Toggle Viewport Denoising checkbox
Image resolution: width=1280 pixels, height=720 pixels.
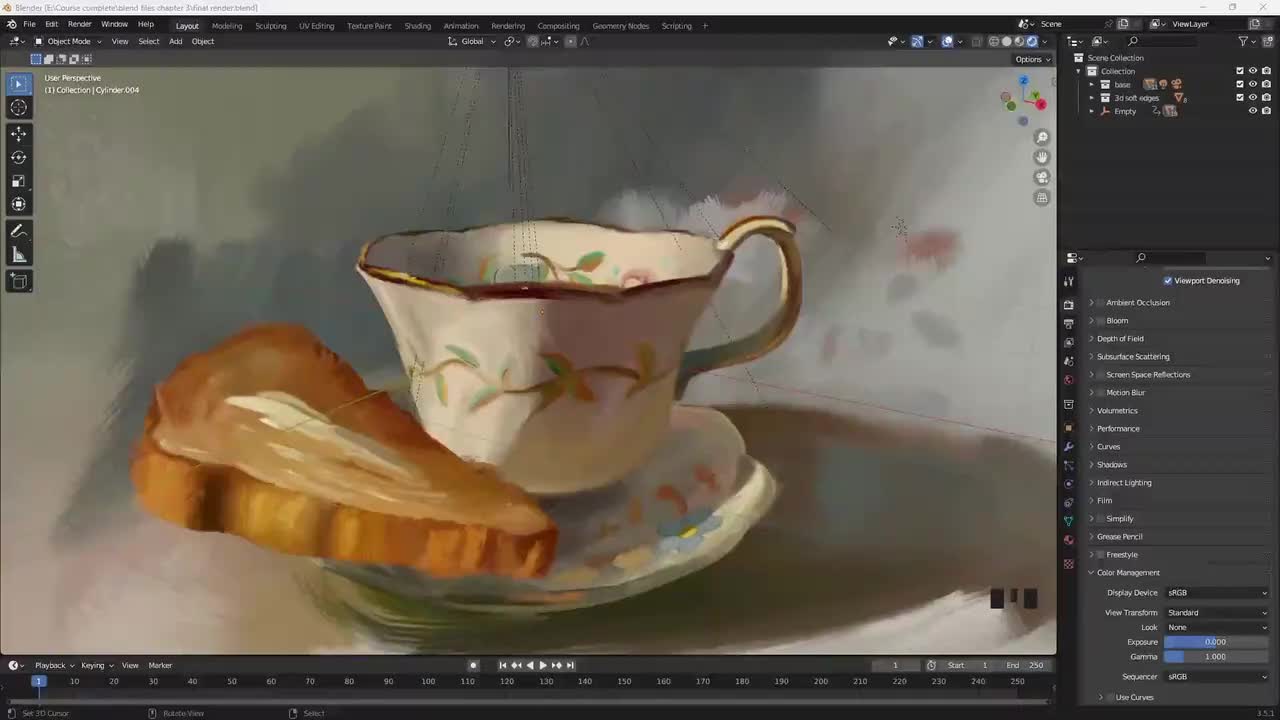coord(1168,281)
